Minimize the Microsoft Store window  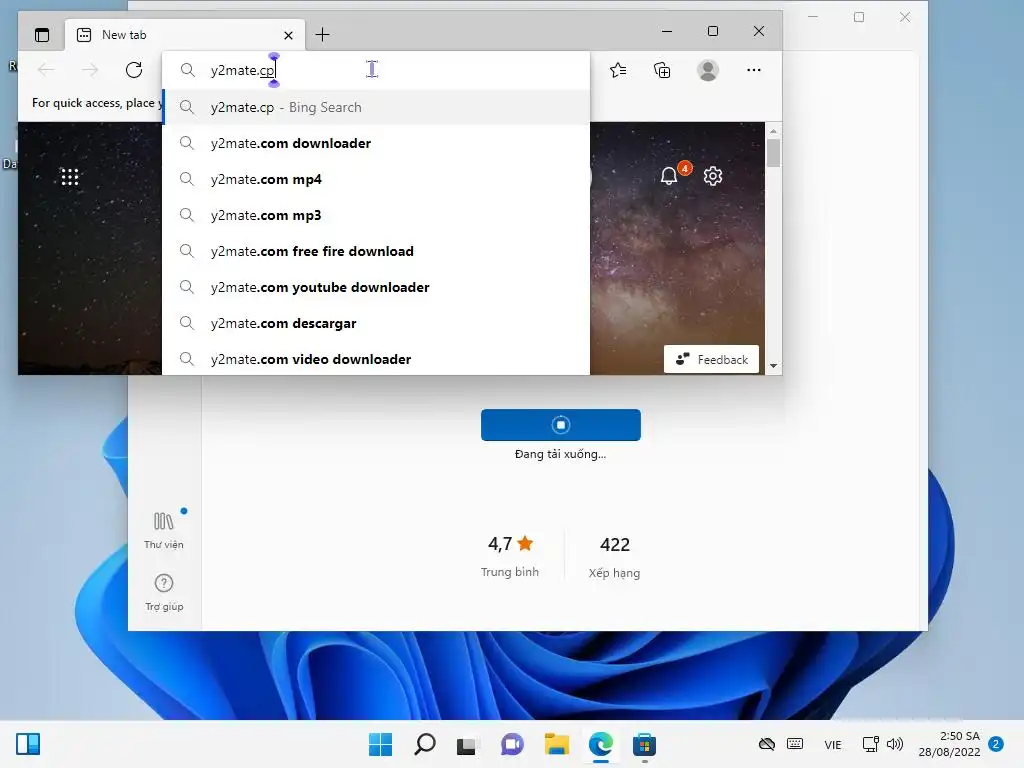pos(813,17)
